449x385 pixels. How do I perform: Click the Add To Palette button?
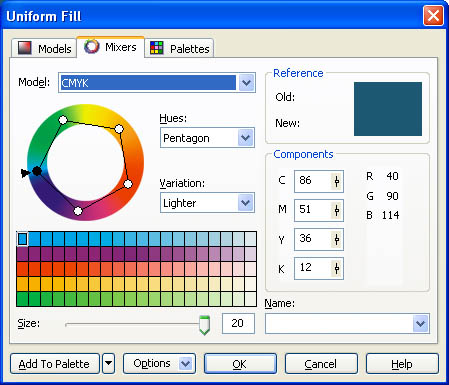[55, 364]
